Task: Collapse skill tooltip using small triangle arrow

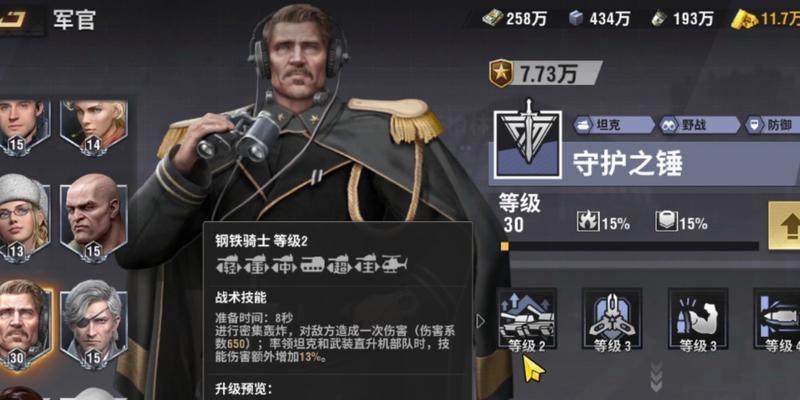Action: click(480, 320)
